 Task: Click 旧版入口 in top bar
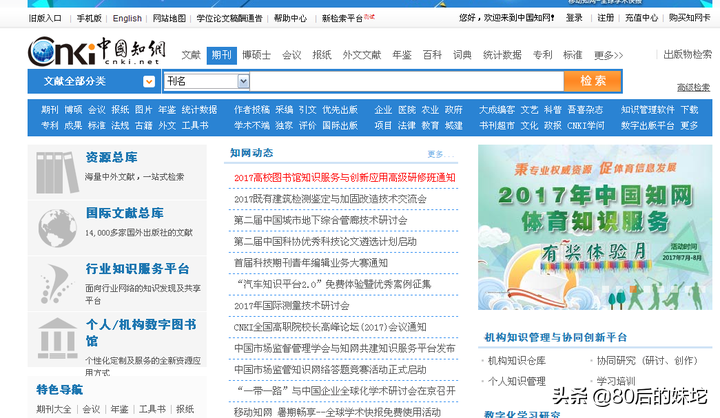(45, 18)
